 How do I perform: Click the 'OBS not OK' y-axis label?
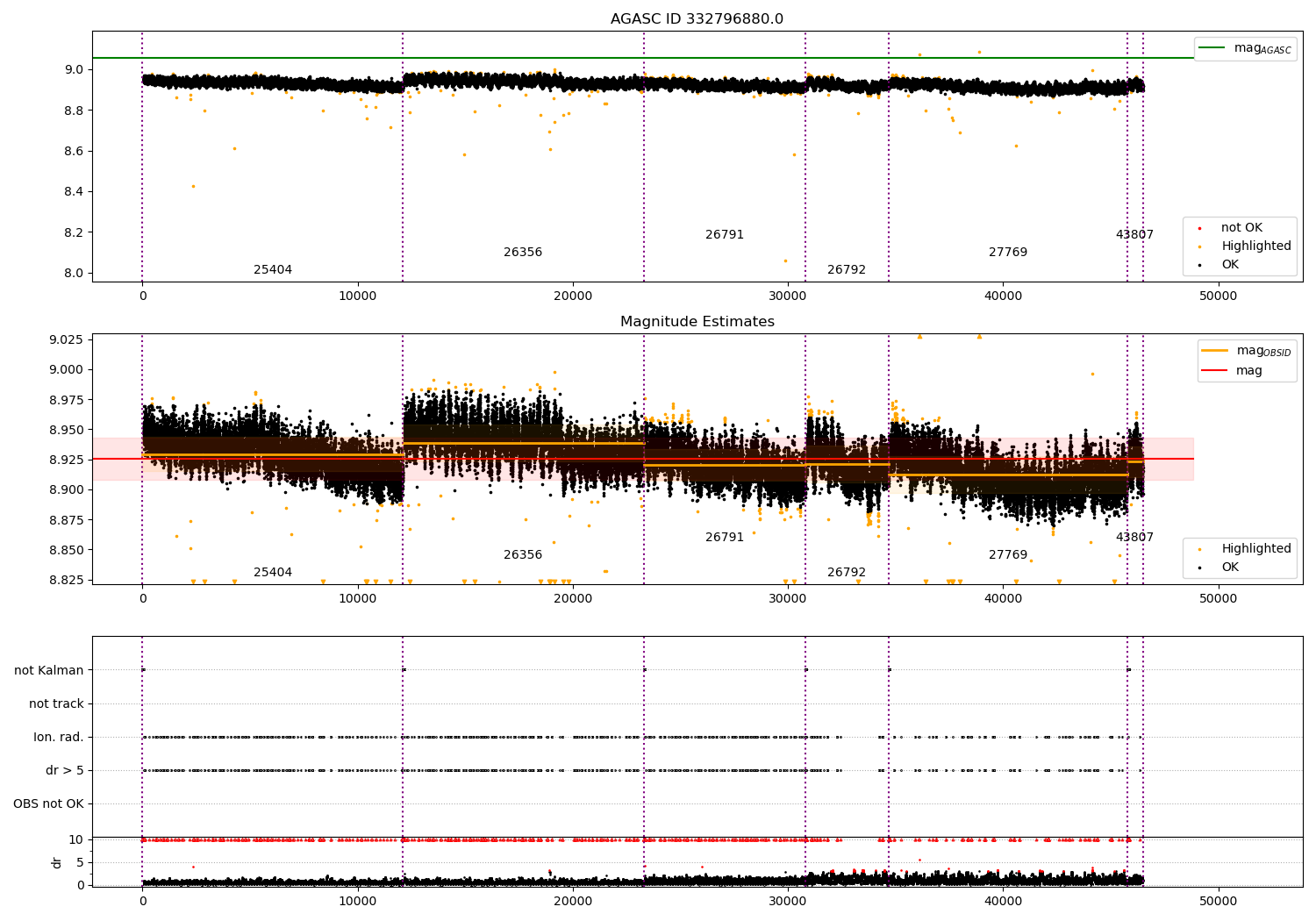click(x=48, y=804)
